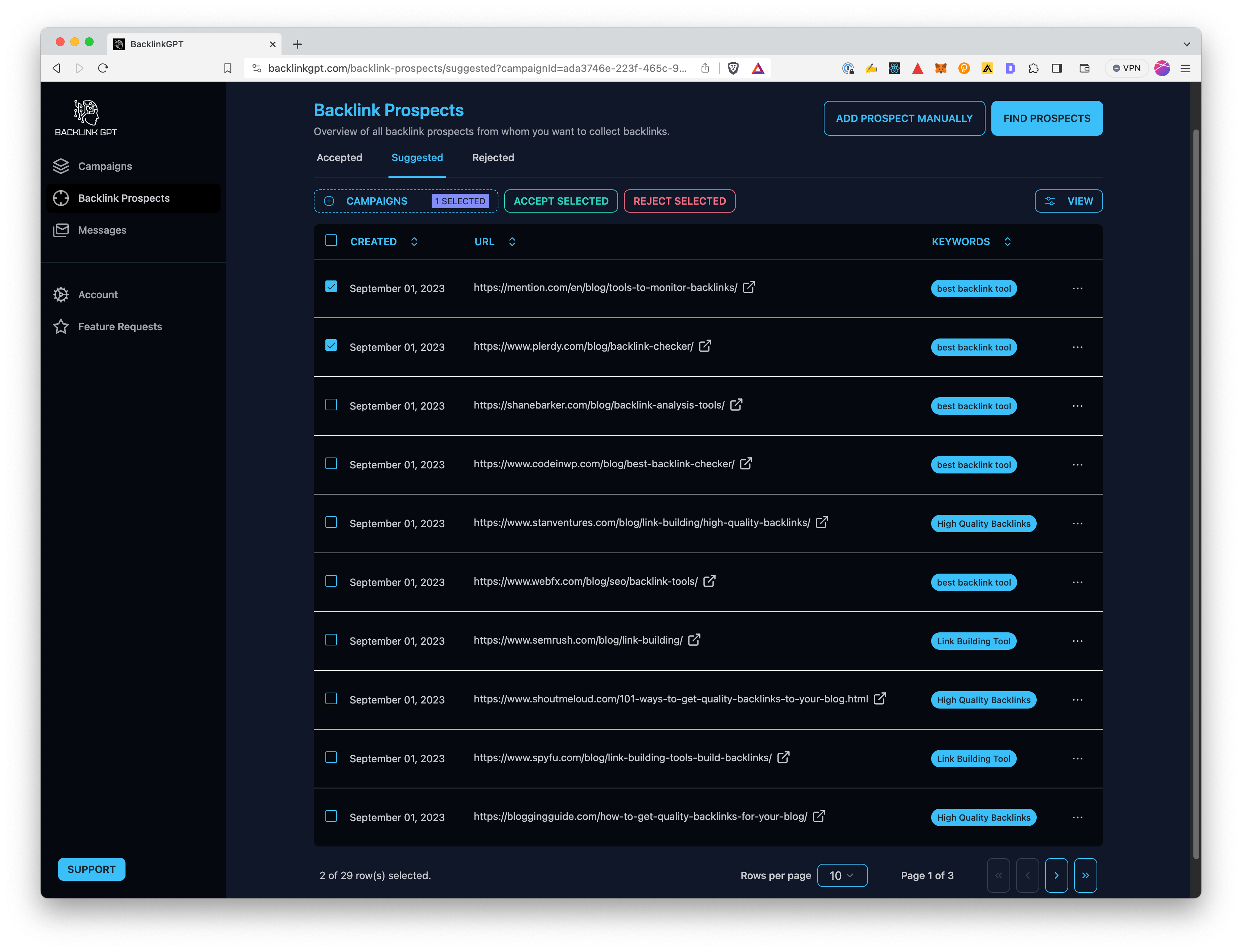This screenshot has height=952, width=1242.
Task: Switch to the Accepted tab
Action: 340,157
